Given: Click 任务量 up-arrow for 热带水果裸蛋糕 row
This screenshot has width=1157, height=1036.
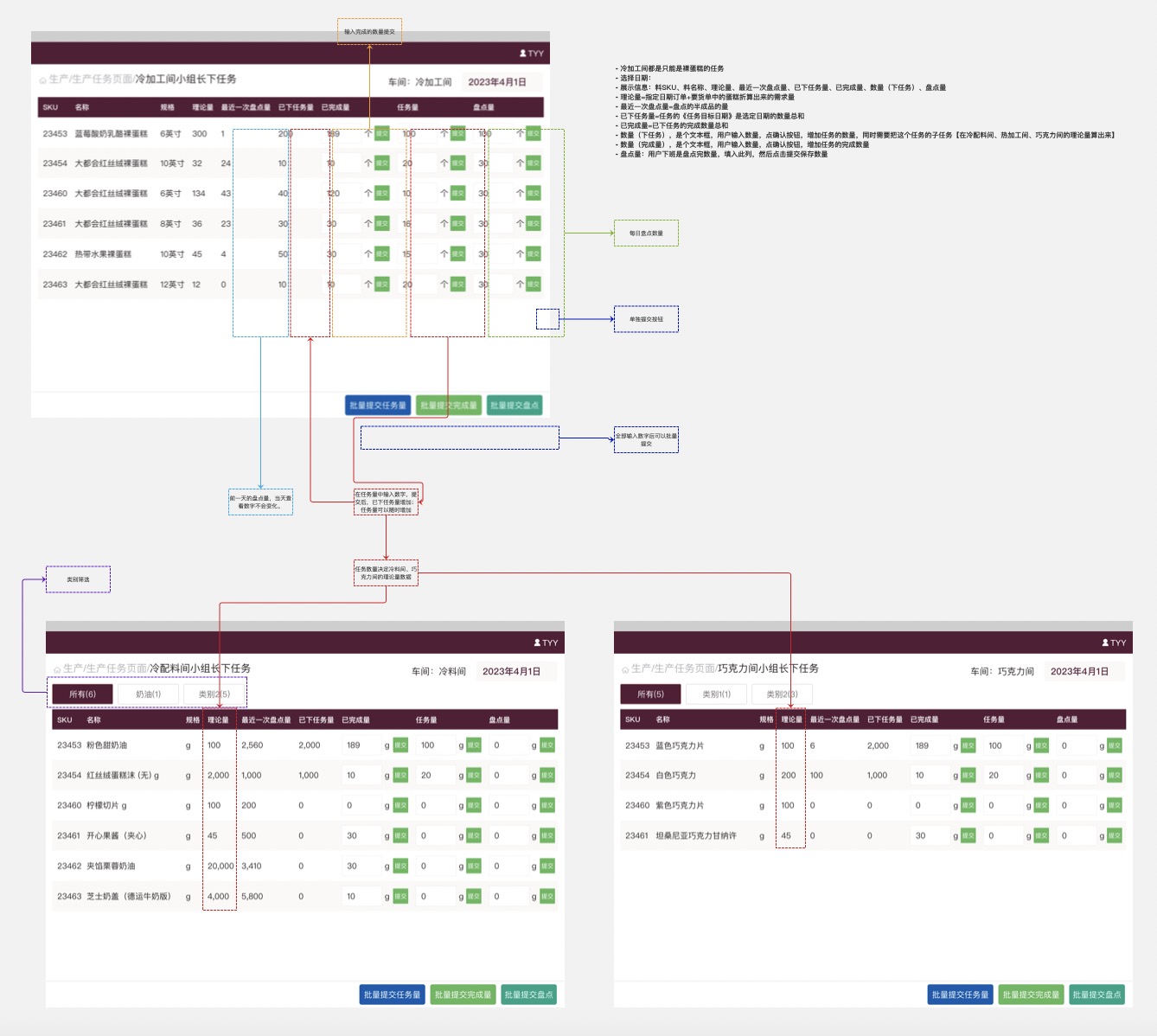Looking at the screenshot, I should pos(444,253).
